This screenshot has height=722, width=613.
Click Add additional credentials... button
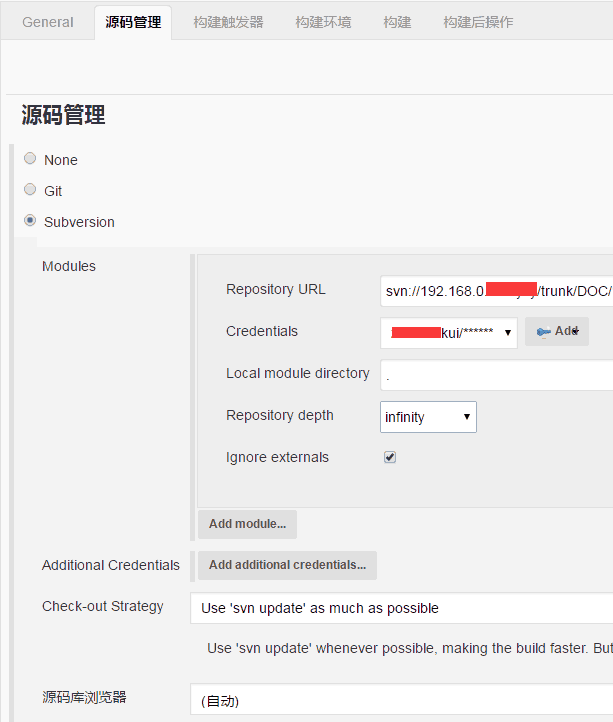coord(287,565)
